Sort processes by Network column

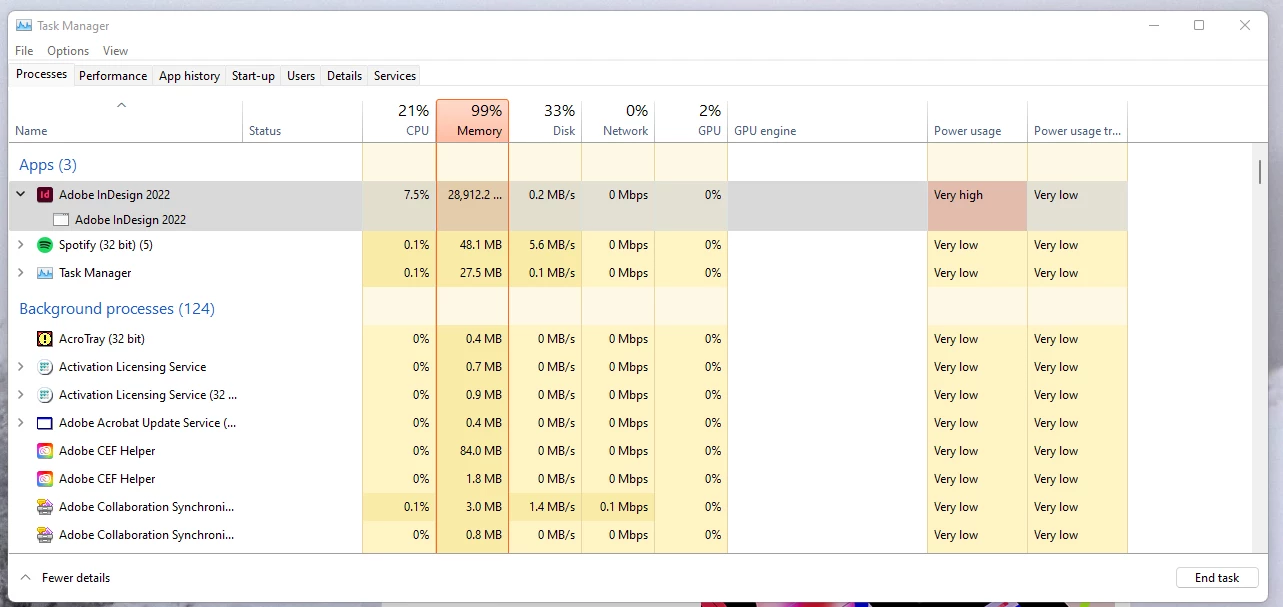coord(618,121)
